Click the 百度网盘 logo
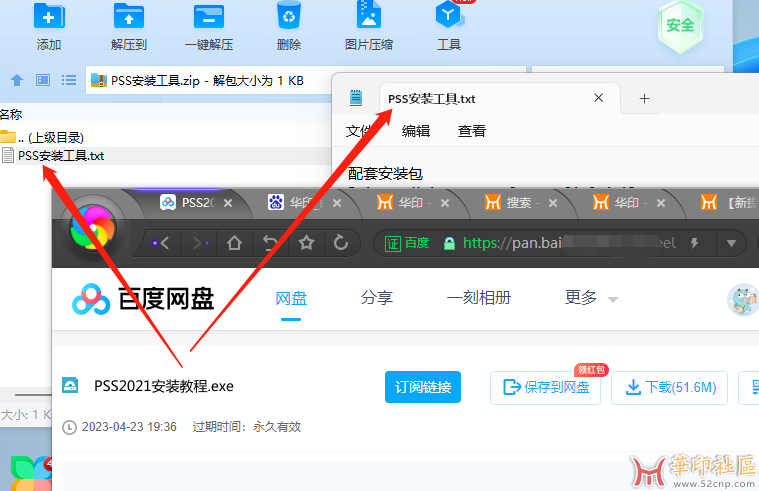Screen dimensions: 759x491 143,299
